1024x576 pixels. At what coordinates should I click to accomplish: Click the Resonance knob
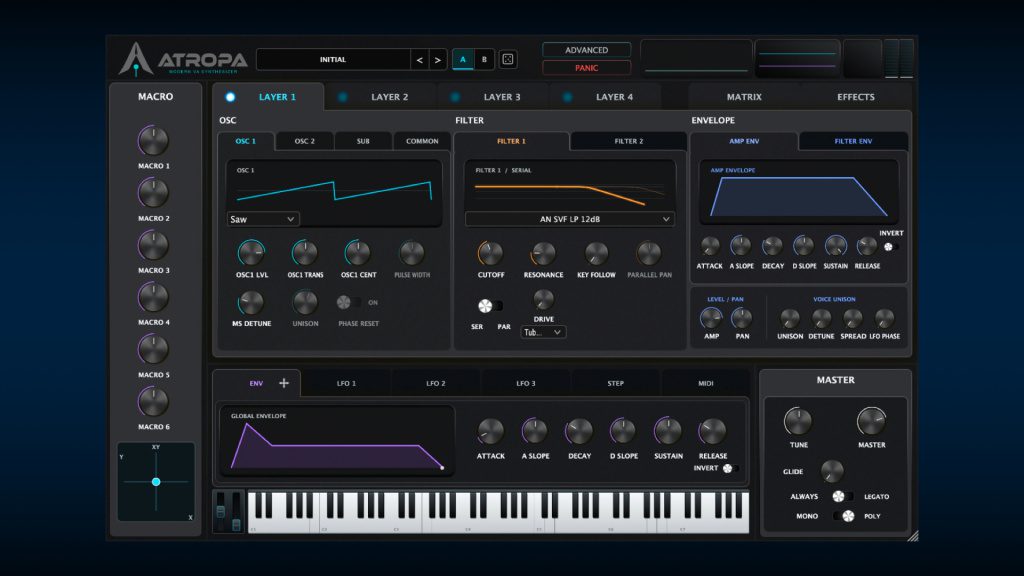(543, 253)
